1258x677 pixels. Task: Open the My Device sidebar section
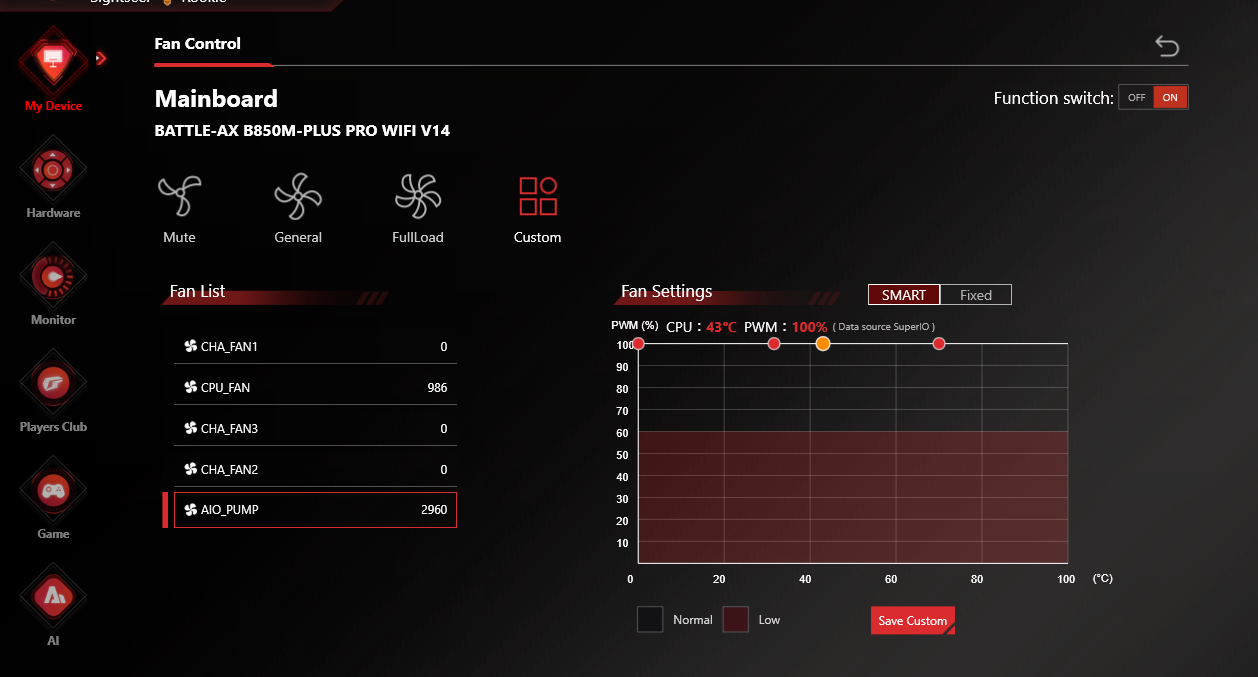click(x=53, y=70)
